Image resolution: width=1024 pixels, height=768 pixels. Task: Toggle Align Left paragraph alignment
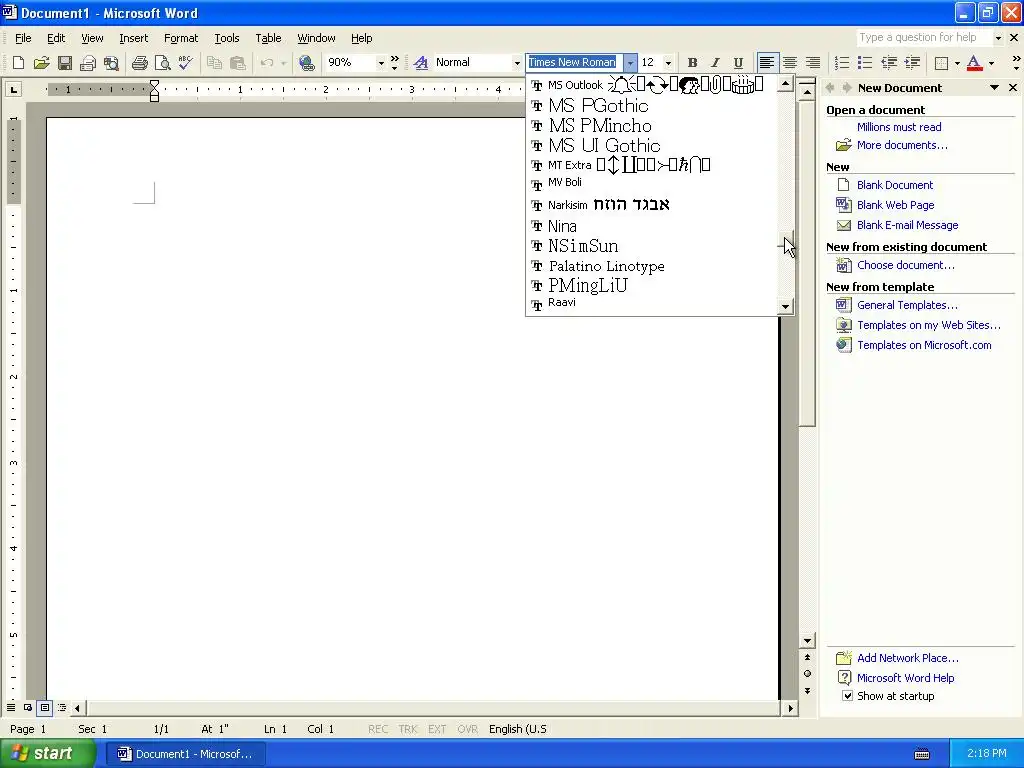767,63
